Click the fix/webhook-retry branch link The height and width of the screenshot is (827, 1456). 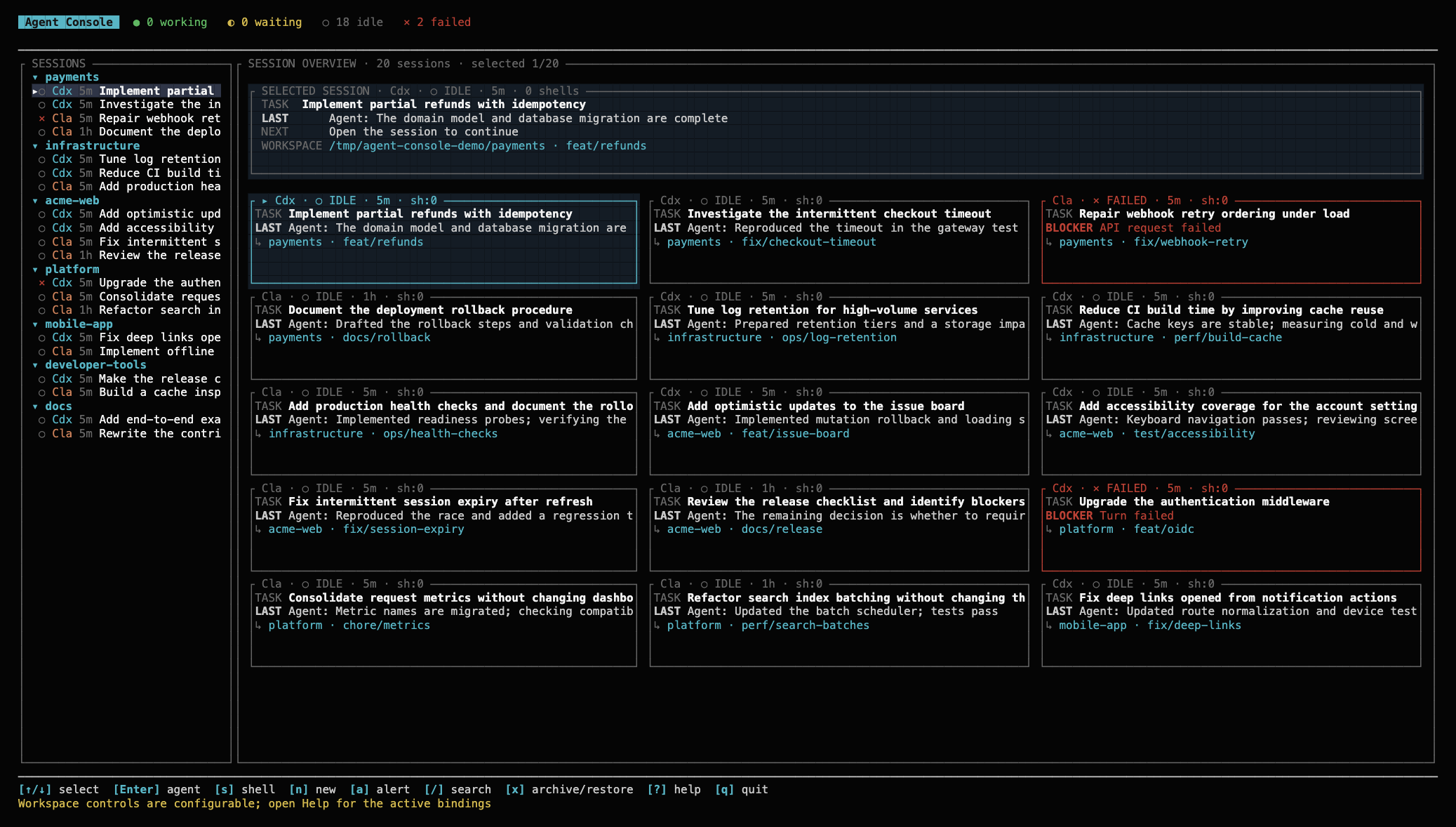(1191, 242)
